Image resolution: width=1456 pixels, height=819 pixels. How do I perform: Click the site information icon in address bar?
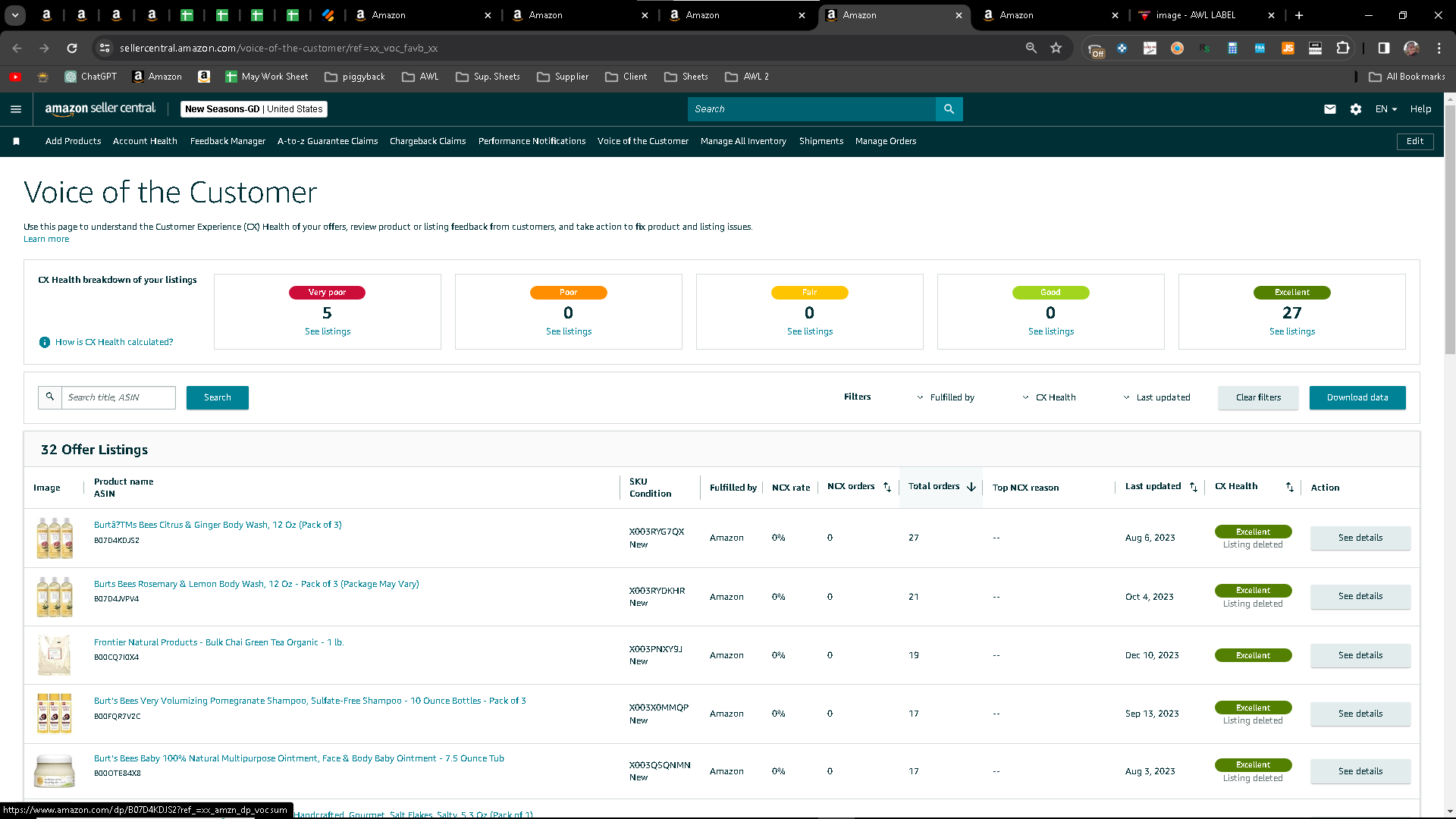[105, 48]
